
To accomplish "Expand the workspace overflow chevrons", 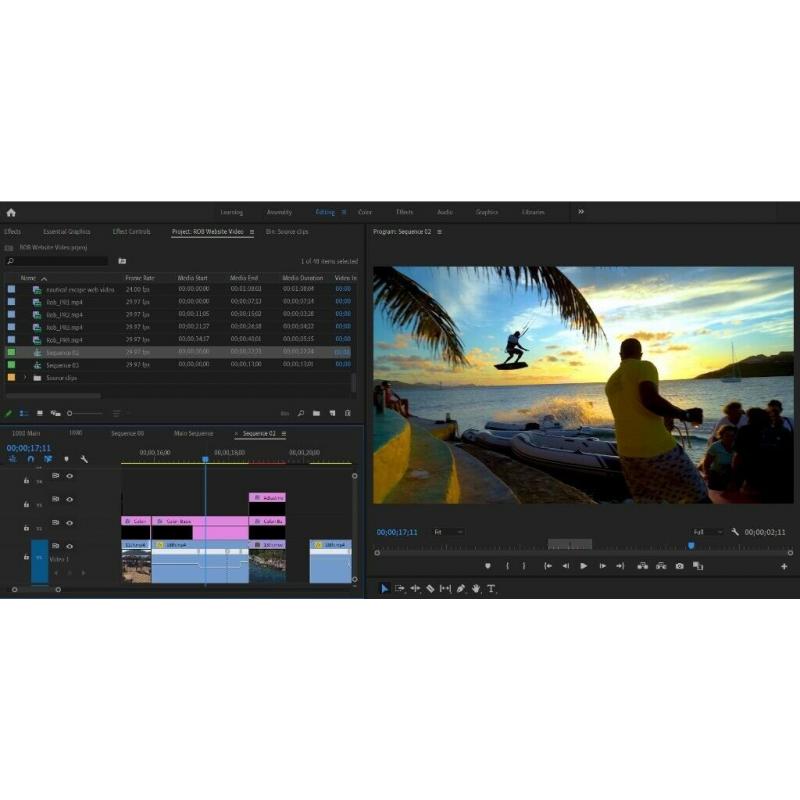I will pyautogui.click(x=581, y=212).
